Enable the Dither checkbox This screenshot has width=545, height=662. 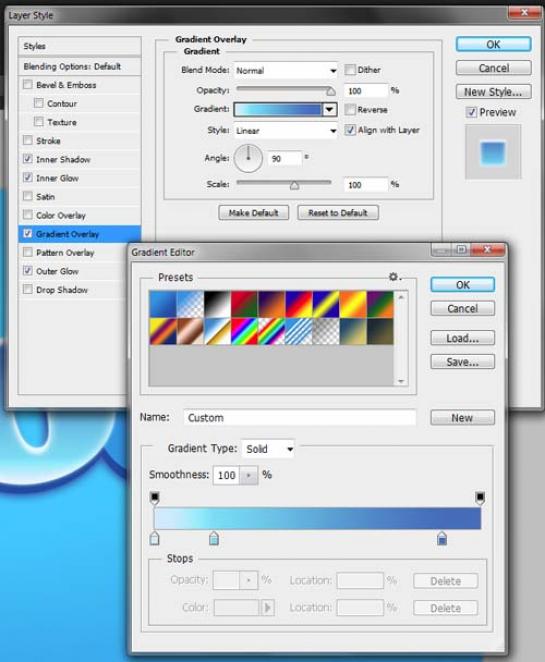point(350,70)
